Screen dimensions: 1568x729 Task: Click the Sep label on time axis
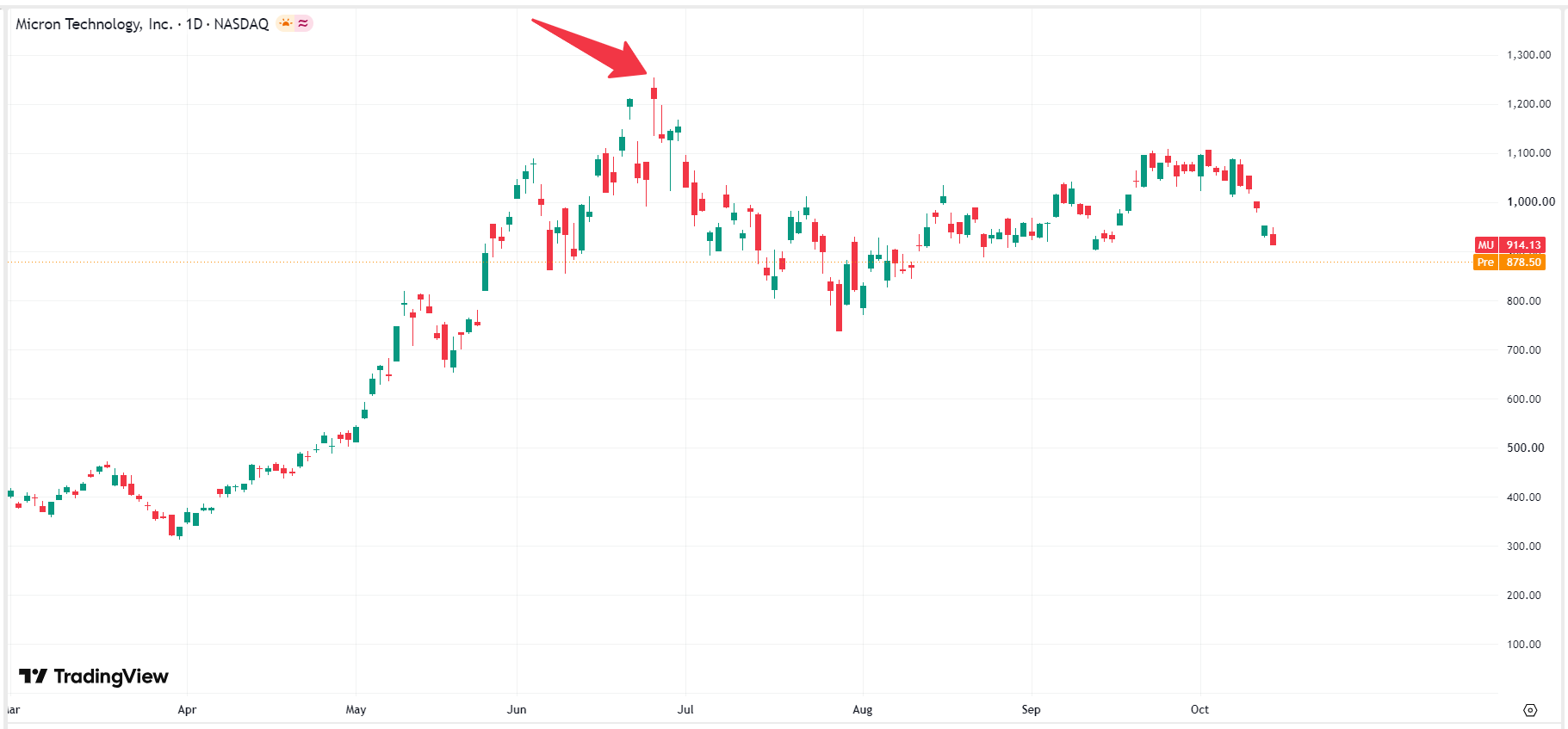[x=1031, y=710]
